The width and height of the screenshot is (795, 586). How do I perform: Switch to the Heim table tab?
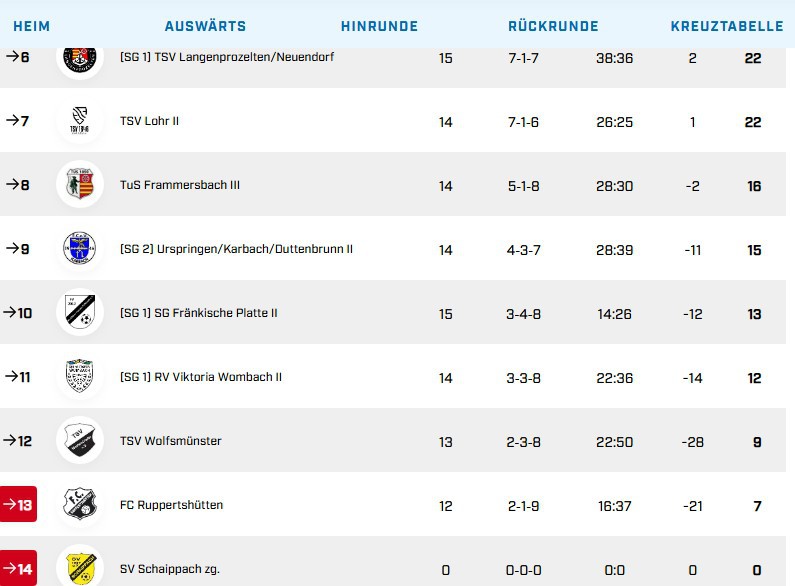coord(31,26)
